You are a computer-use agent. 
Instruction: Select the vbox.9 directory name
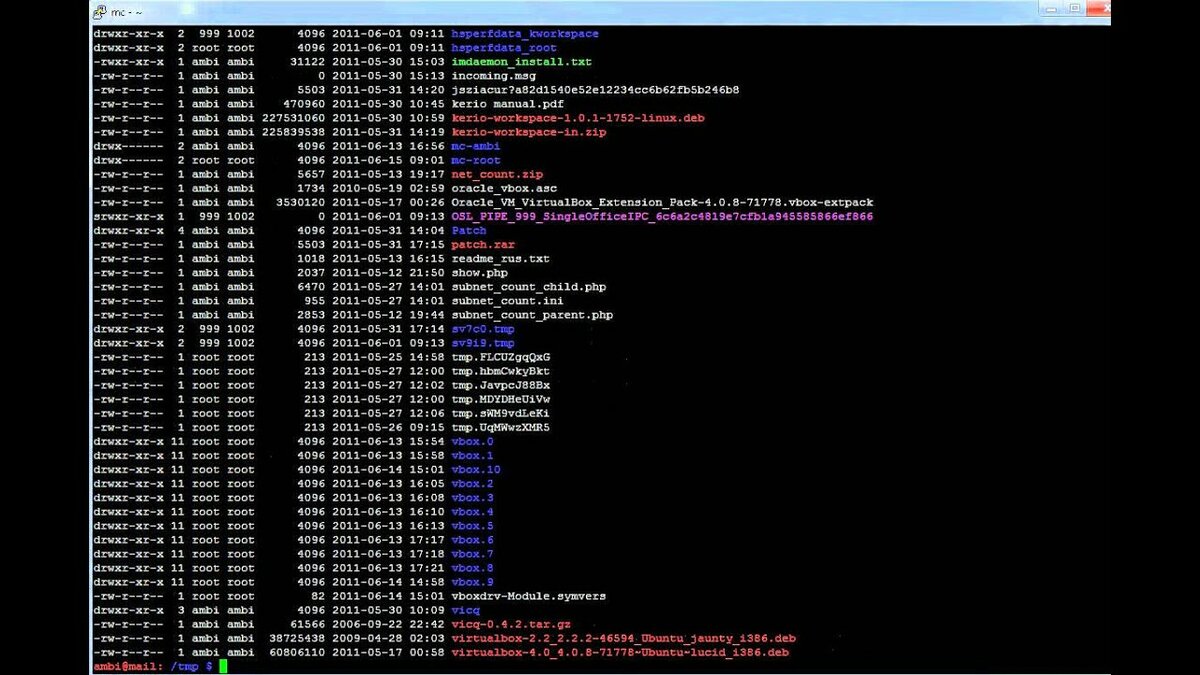473,582
